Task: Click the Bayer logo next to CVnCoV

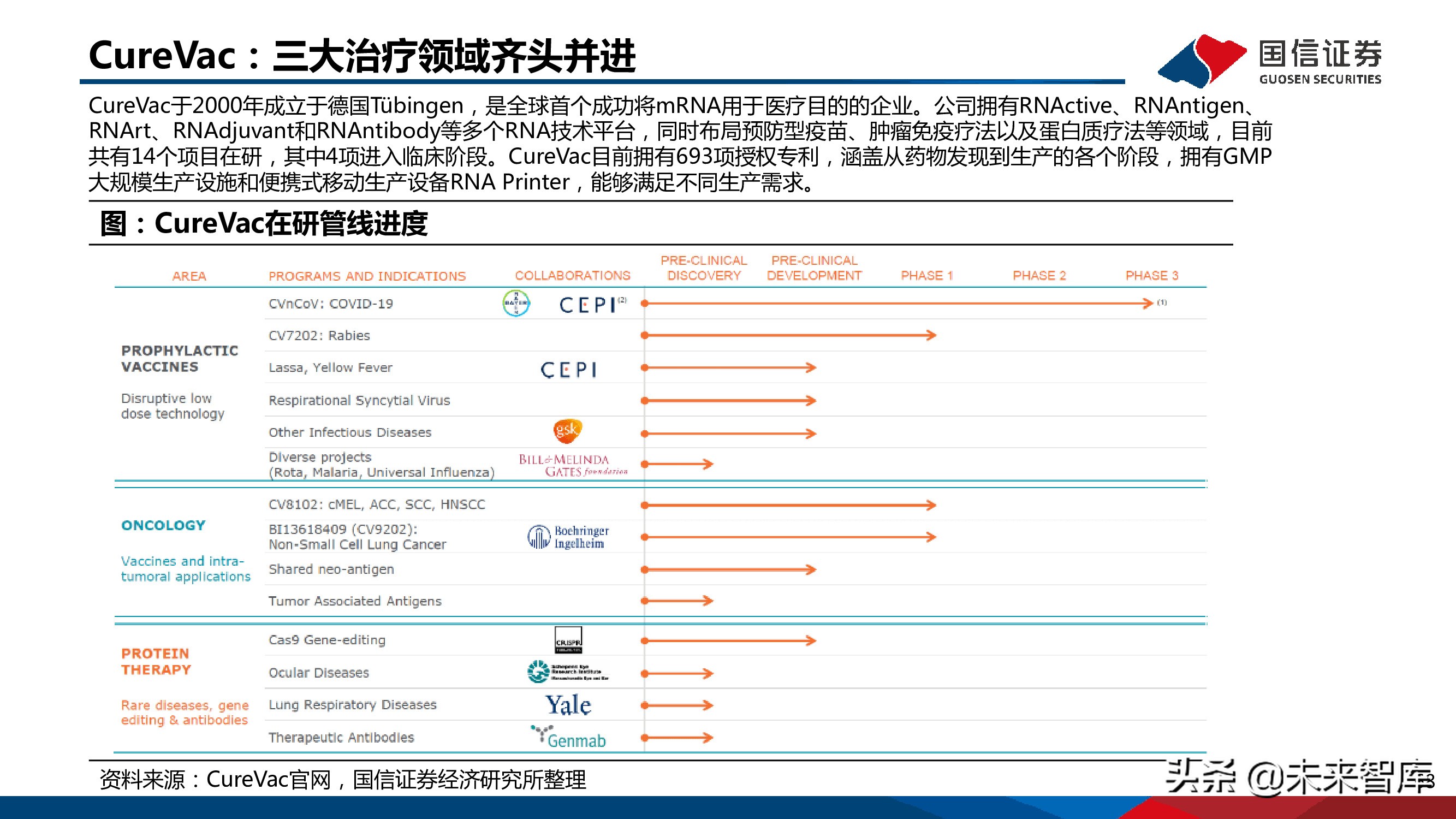Action: pyautogui.click(x=515, y=304)
